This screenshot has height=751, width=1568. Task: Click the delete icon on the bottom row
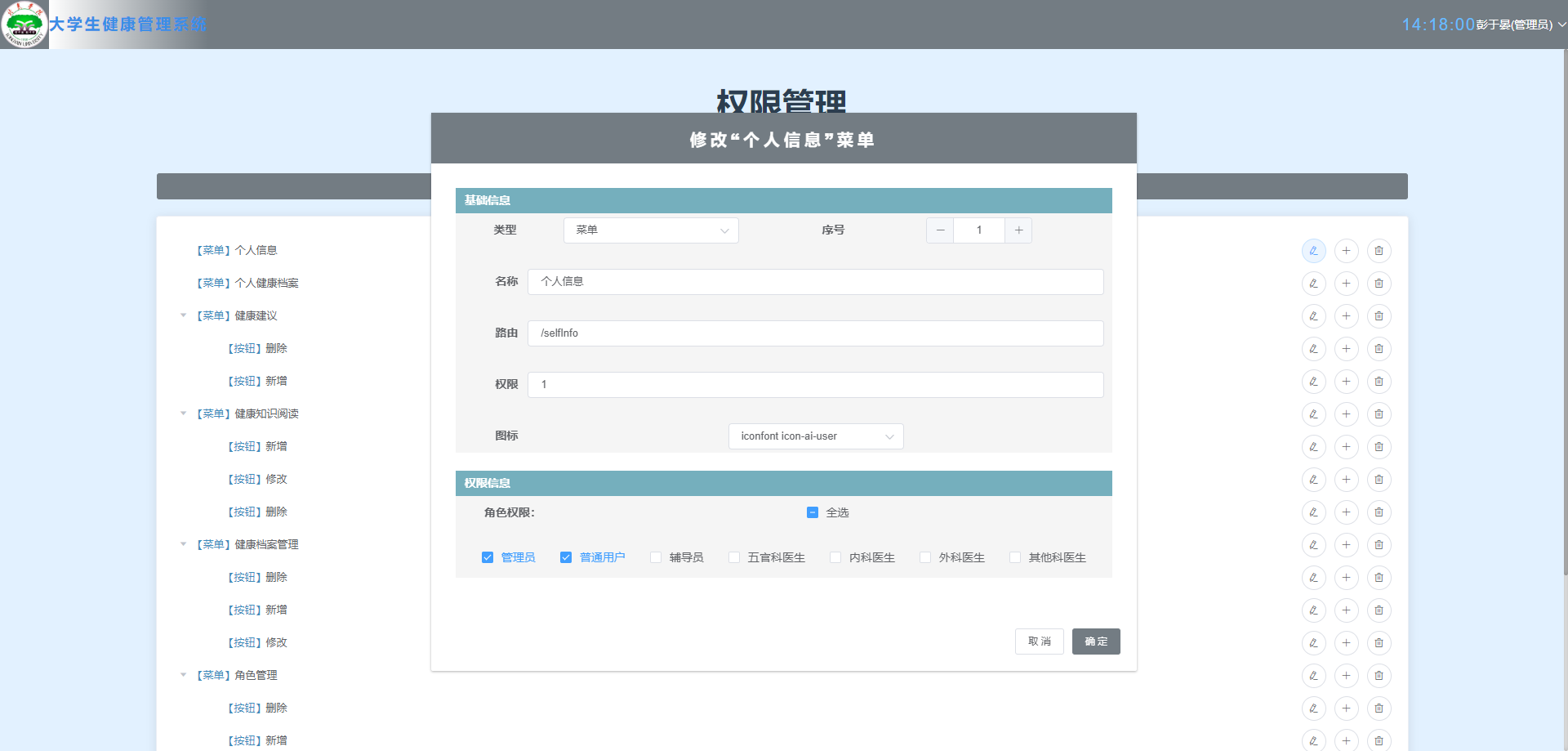(1379, 740)
